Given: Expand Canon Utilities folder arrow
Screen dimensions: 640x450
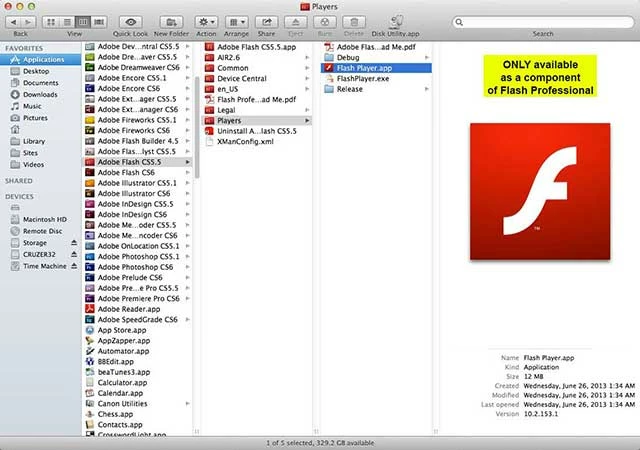Looking at the screenshot, I should click(x=188, y=404).
